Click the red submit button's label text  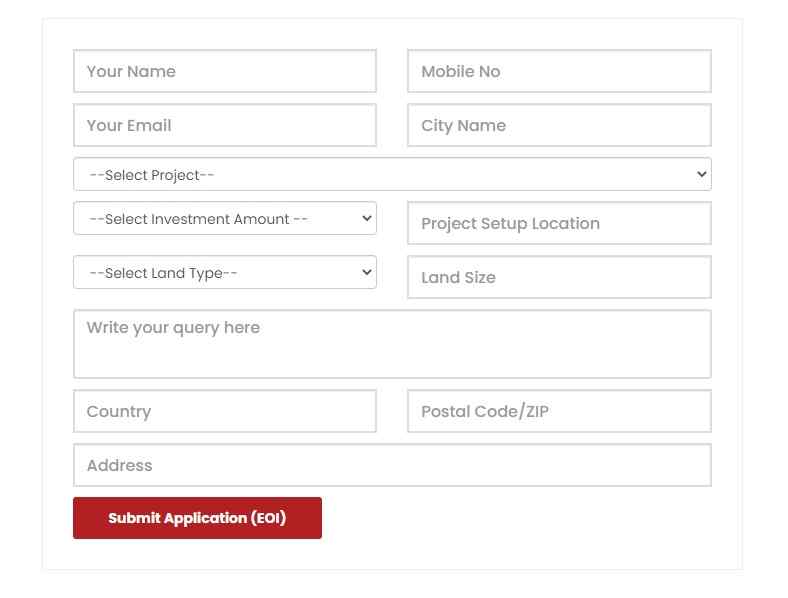[x=197, y=518]
